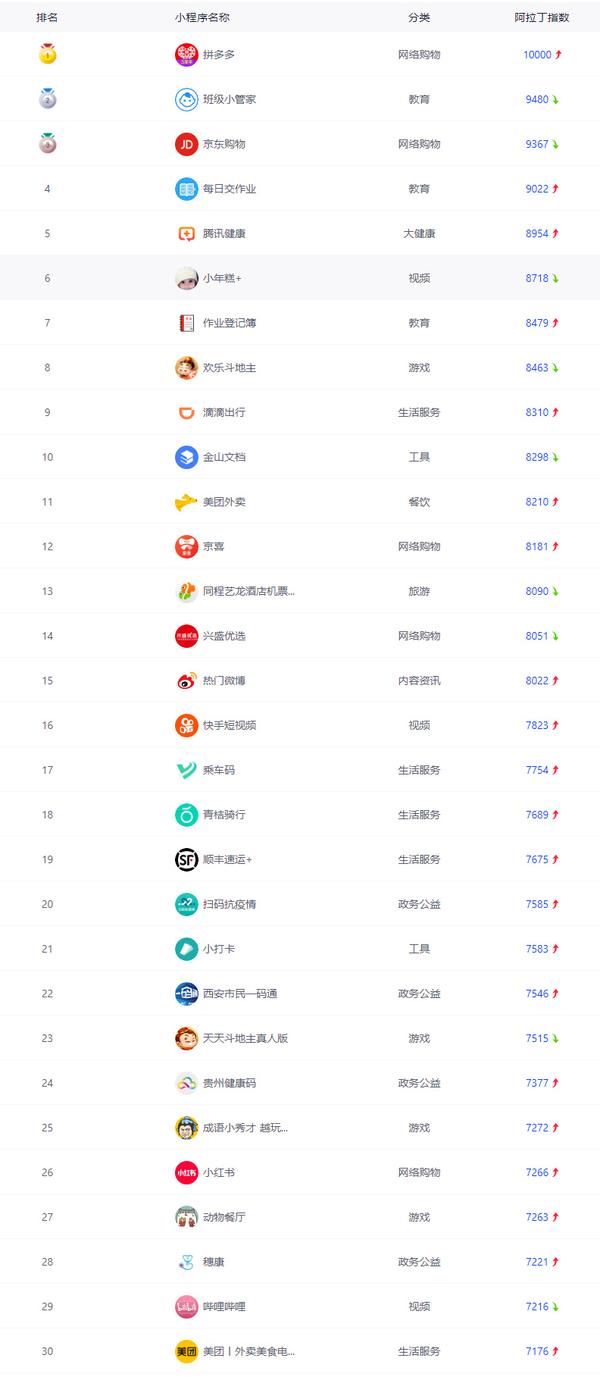Screen dimensions: 600x1380
Task: Click the 阿拉丁指数 column header
Action: (x=541, y=18)
